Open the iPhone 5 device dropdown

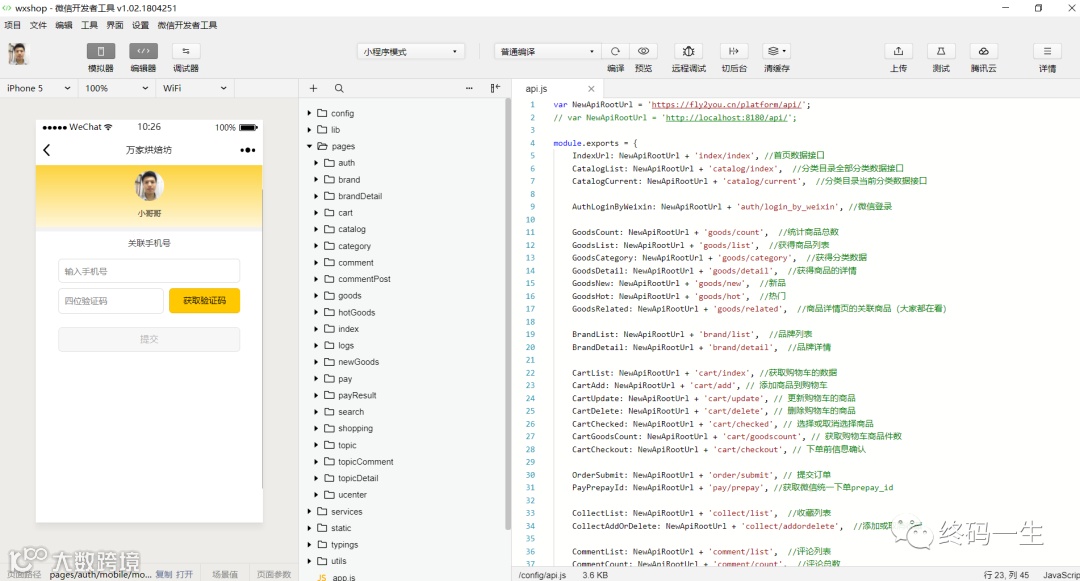coord(38,88)
